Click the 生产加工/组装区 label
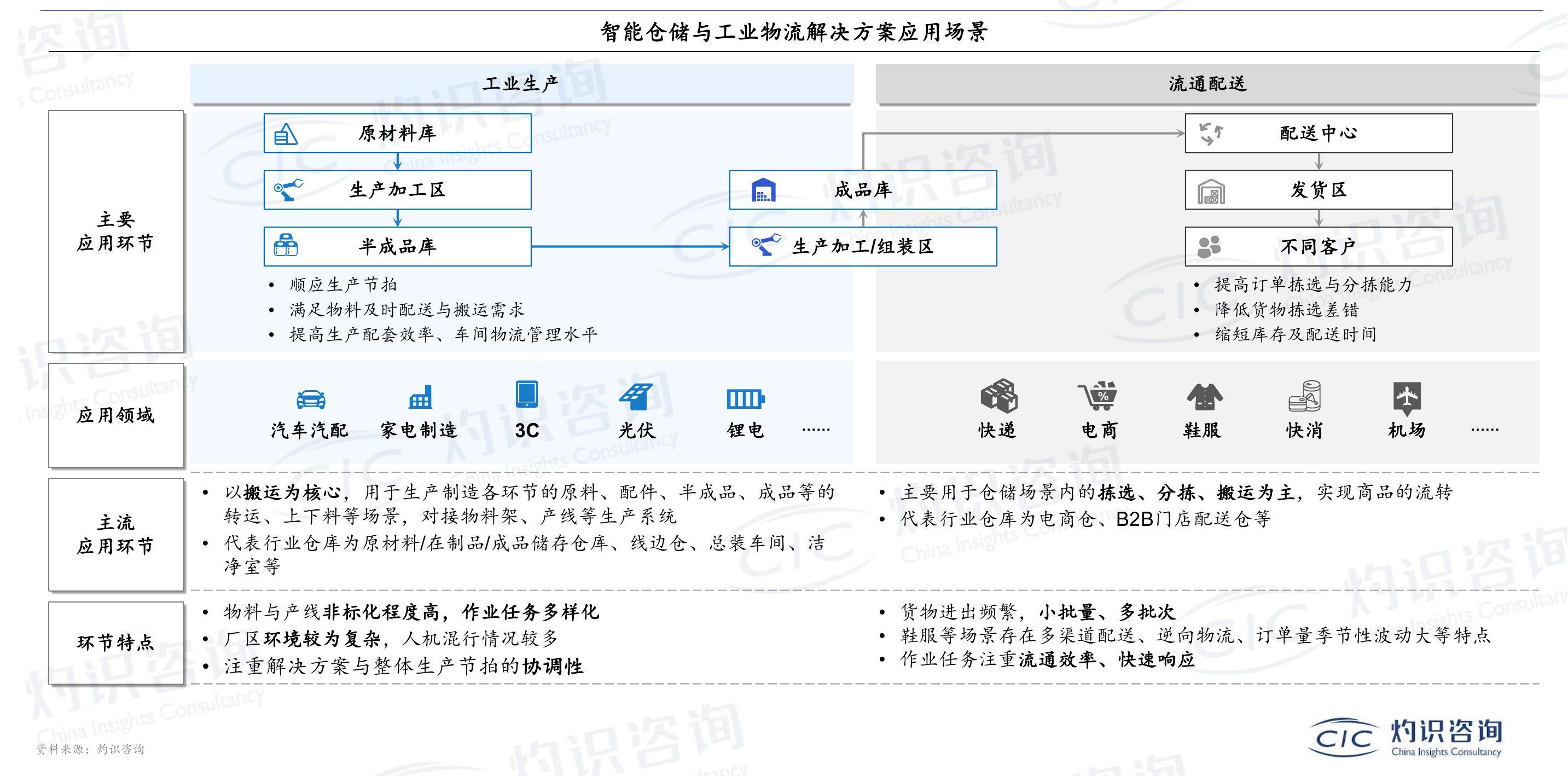1568x776 pixels. (863, 246)
